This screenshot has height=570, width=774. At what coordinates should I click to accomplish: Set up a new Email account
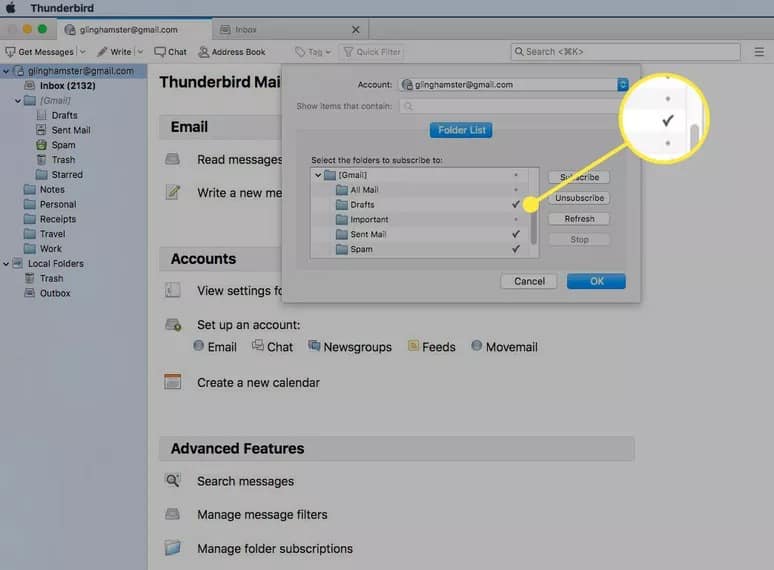click(215, 347)
